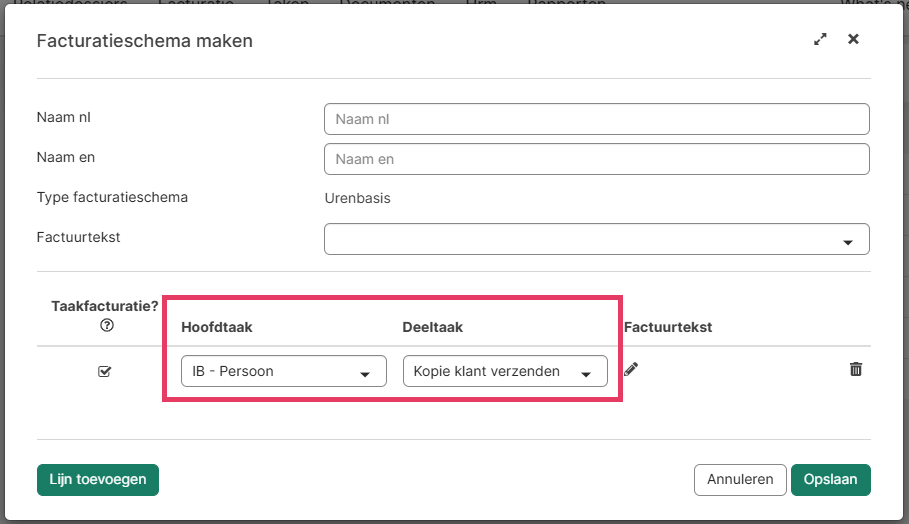The width and height of the screenshot is (909, 524).
Task: Focus the Naam nl input field
Action: (596, 119)
